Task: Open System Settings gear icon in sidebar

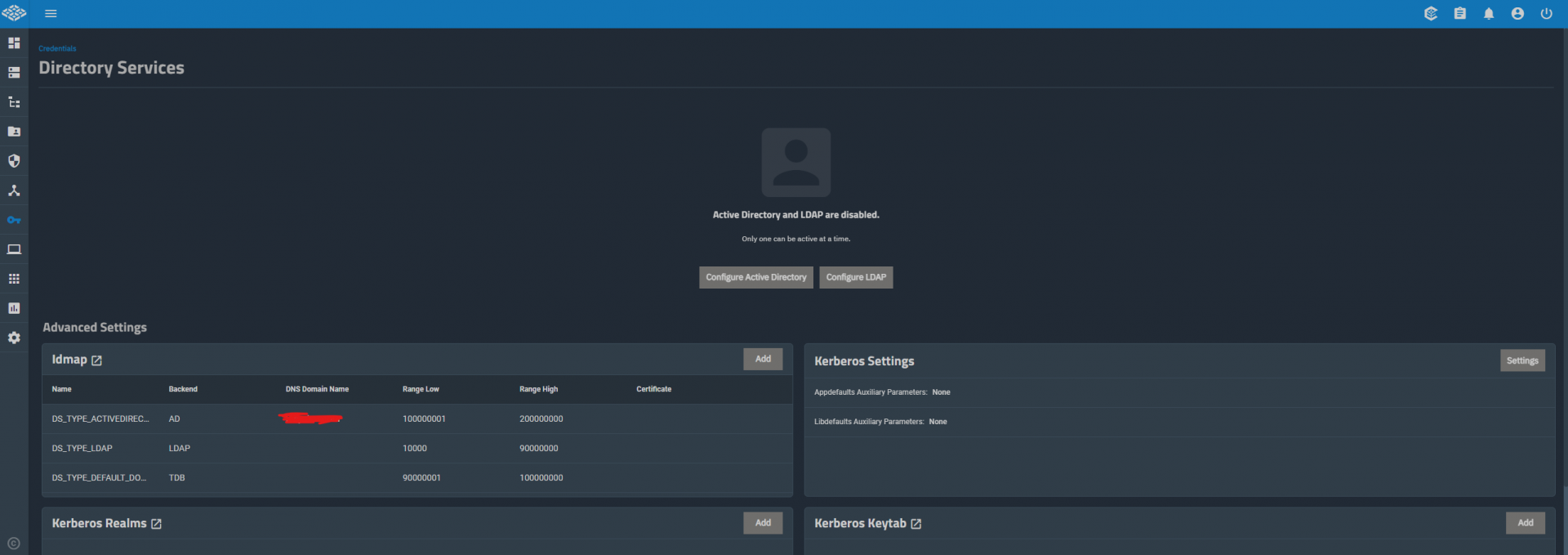Action: pos(14,338)
